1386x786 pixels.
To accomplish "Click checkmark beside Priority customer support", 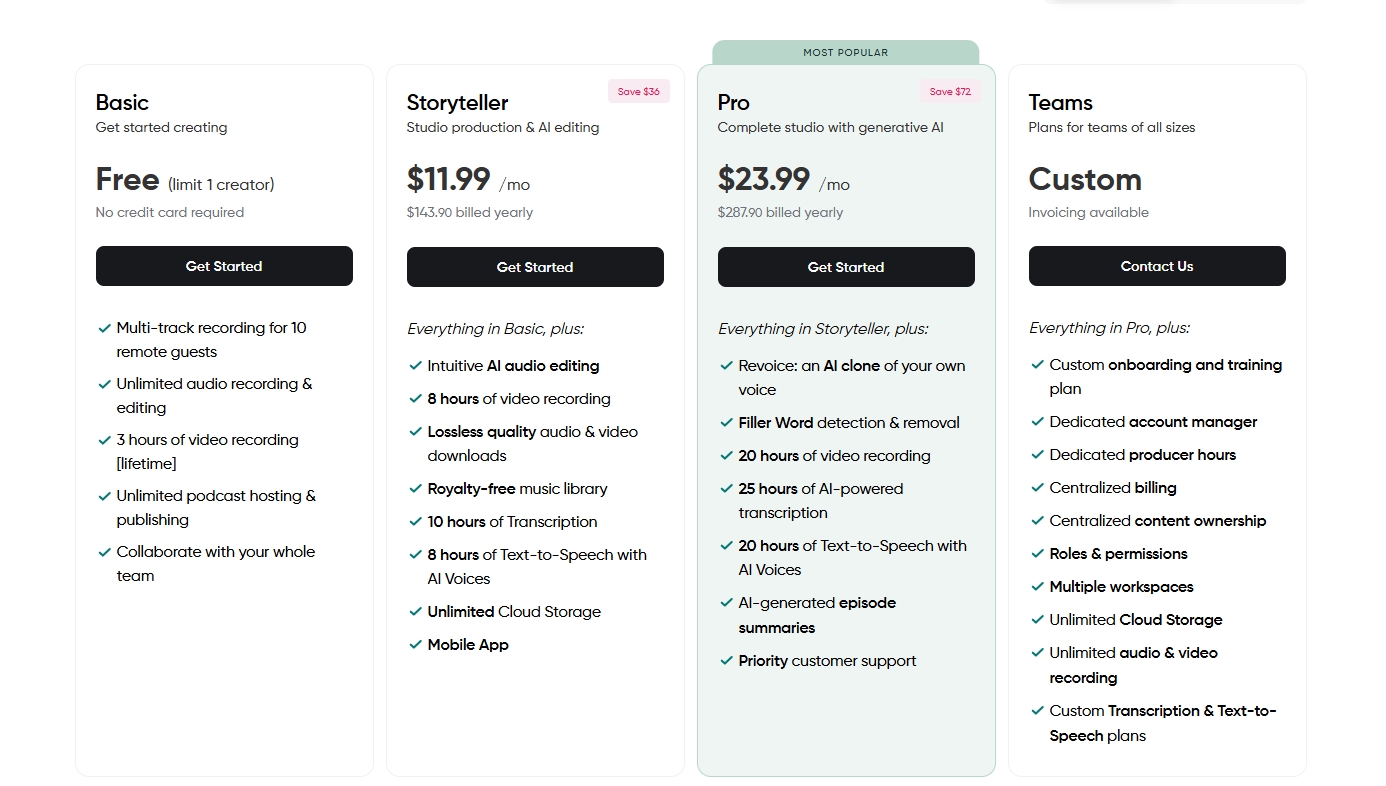I will (x=726, y=661).
